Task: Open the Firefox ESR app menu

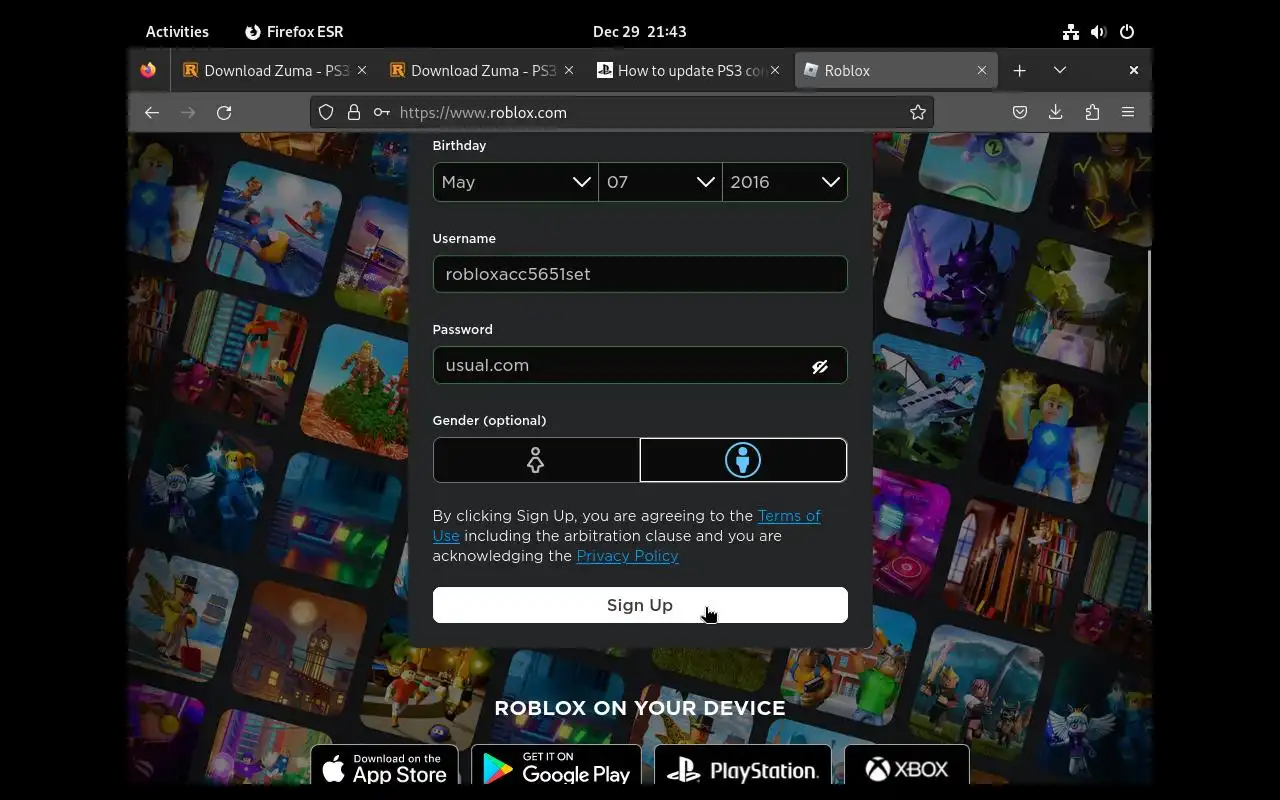Action: (x=294, y=32)
